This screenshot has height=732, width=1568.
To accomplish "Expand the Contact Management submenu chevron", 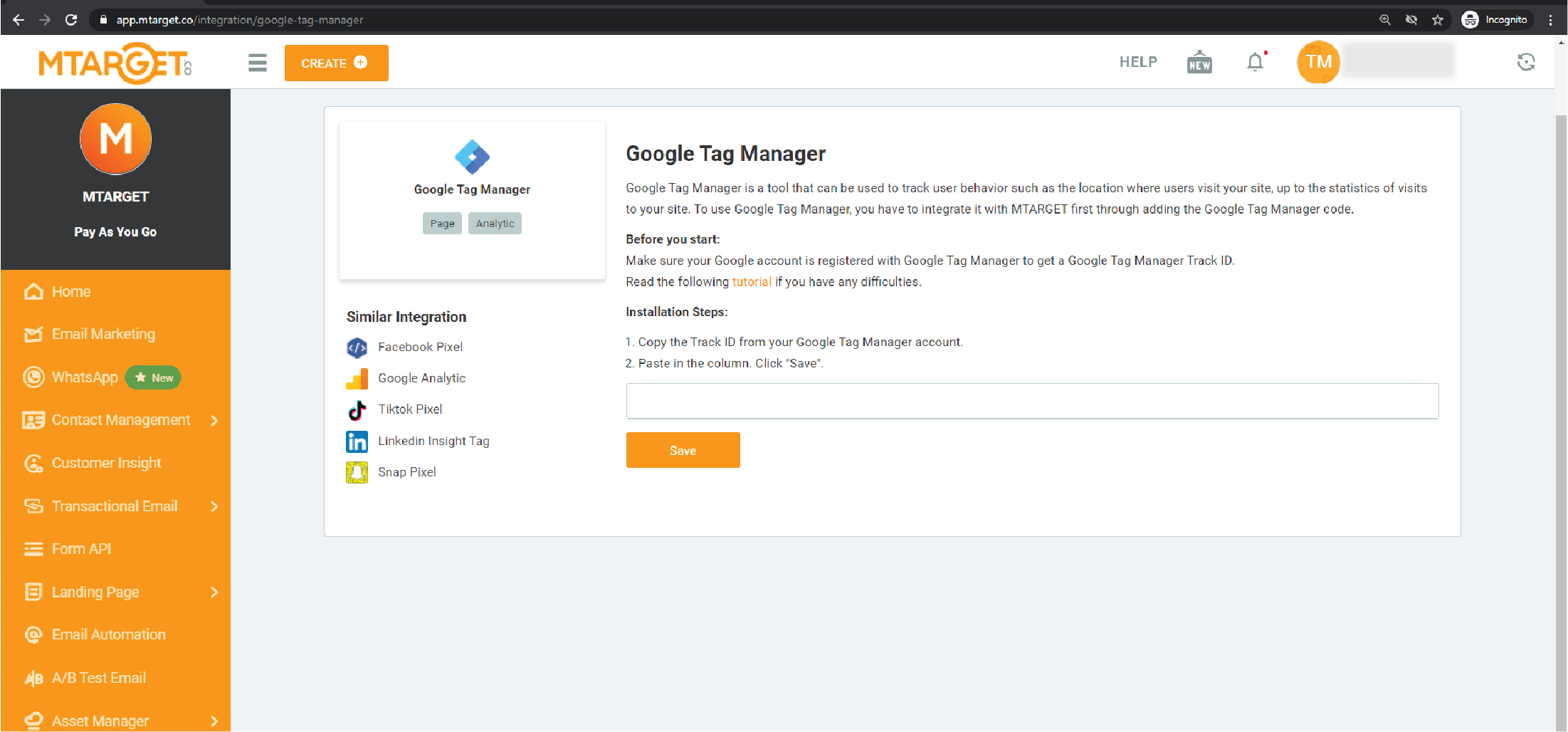I will coord(214,420).
